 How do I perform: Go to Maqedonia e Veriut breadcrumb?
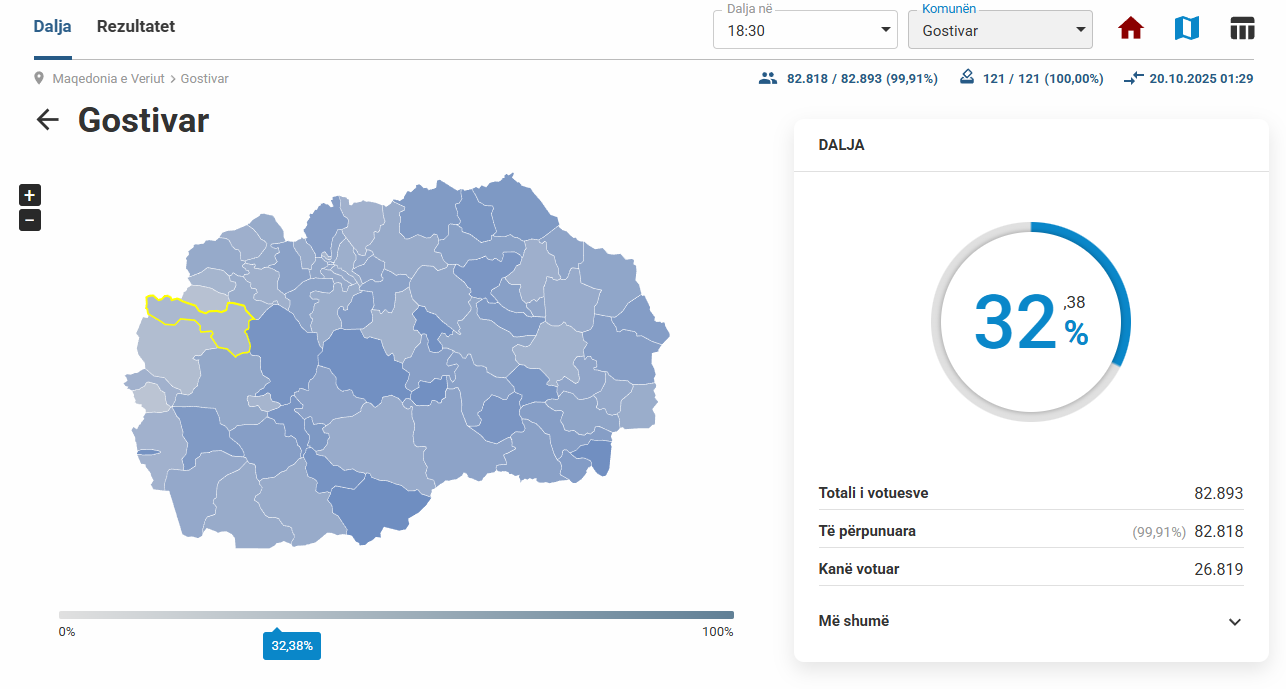108,78
